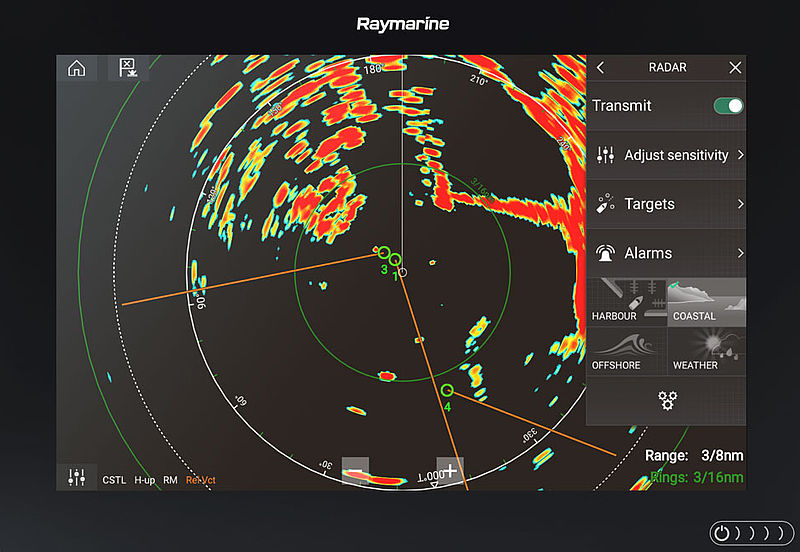Select WEATHER radar mode

(x=706, y=351)
